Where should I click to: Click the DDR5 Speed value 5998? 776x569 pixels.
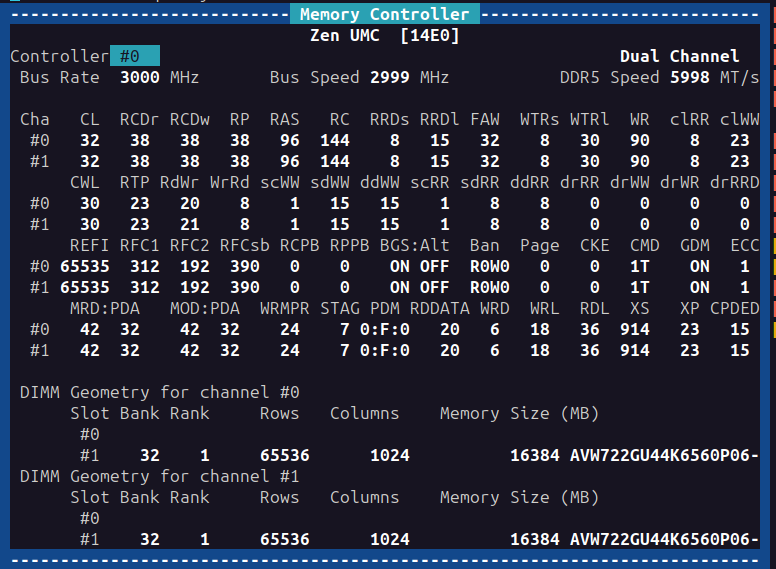689,78
